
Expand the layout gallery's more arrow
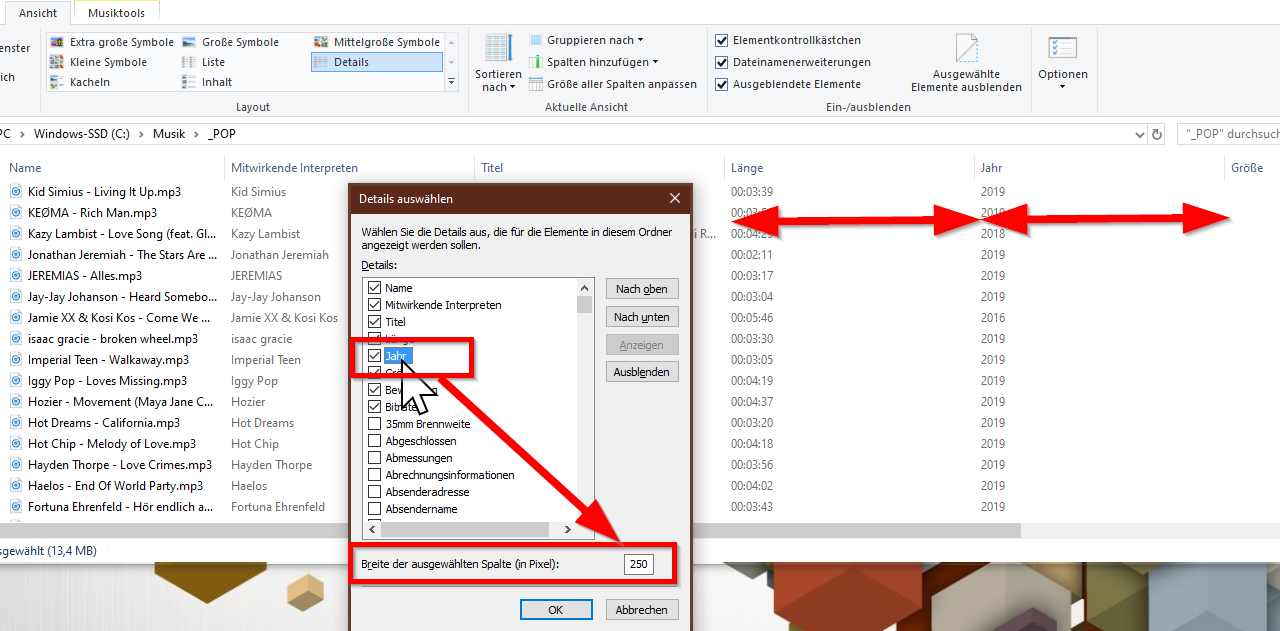(x=451, y=82)
